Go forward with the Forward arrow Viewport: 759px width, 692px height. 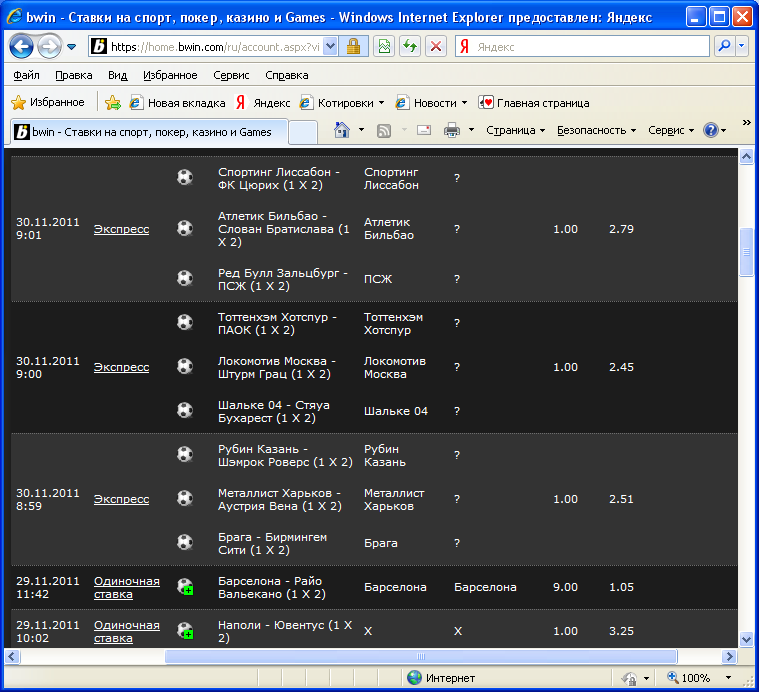coord(49,47)
